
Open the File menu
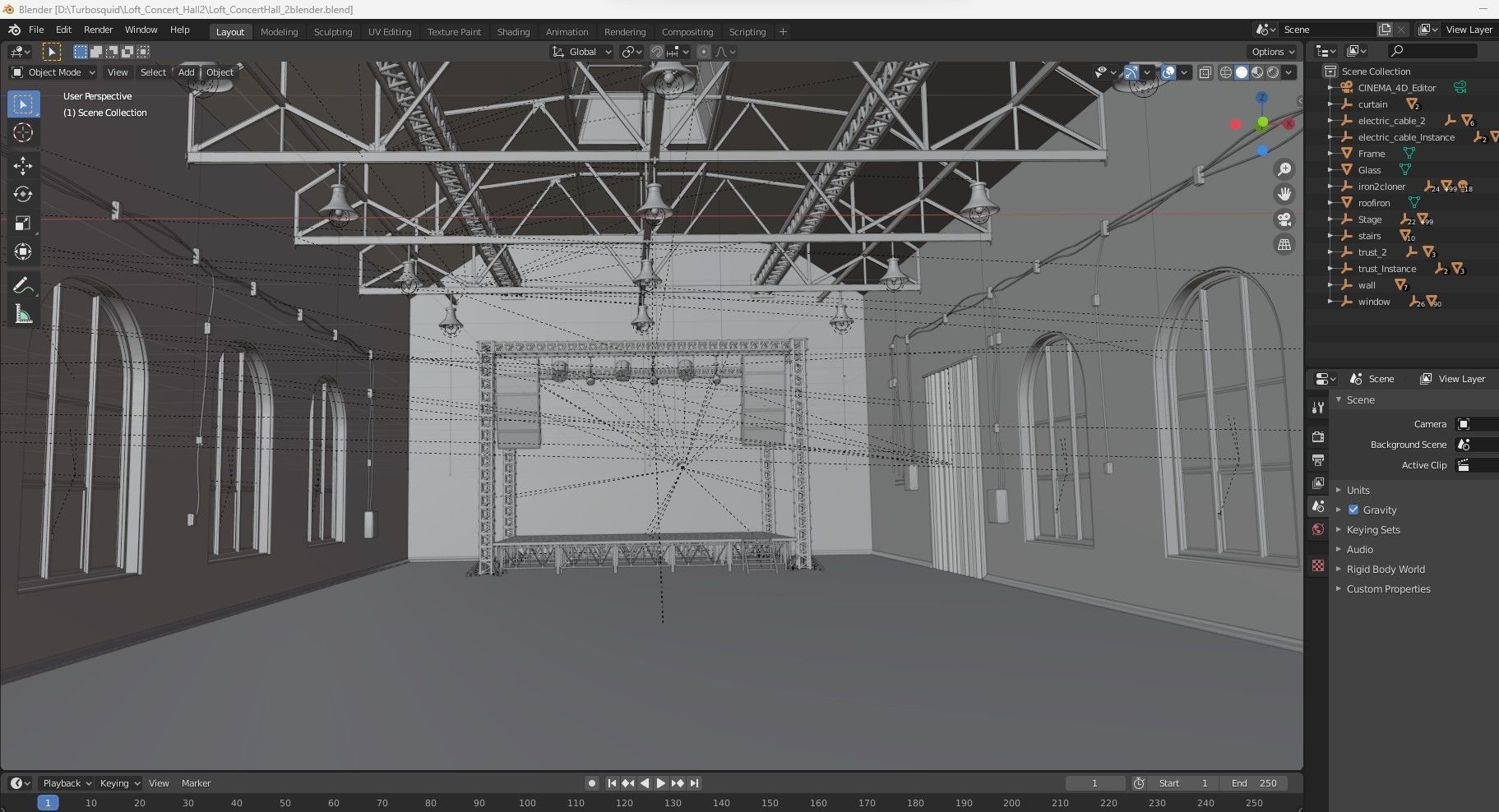36,30
